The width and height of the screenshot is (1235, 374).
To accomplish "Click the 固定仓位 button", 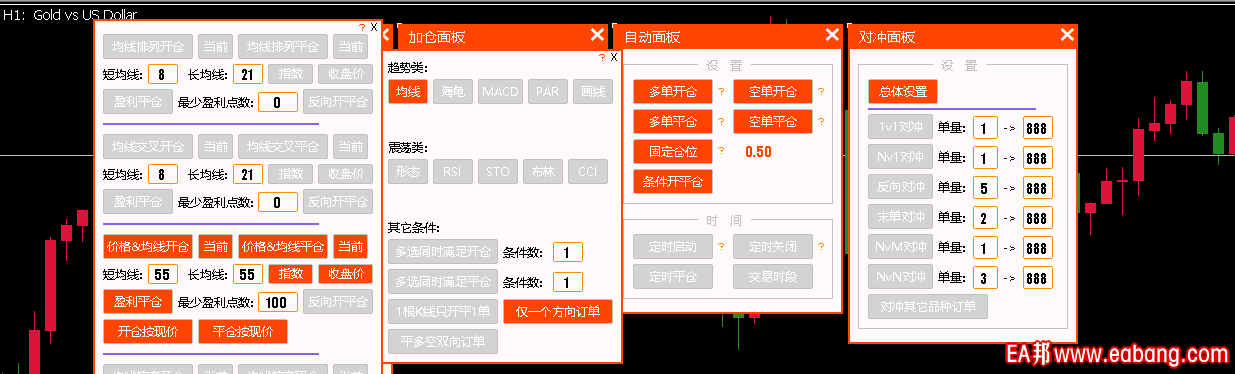I will coord(673,152).
